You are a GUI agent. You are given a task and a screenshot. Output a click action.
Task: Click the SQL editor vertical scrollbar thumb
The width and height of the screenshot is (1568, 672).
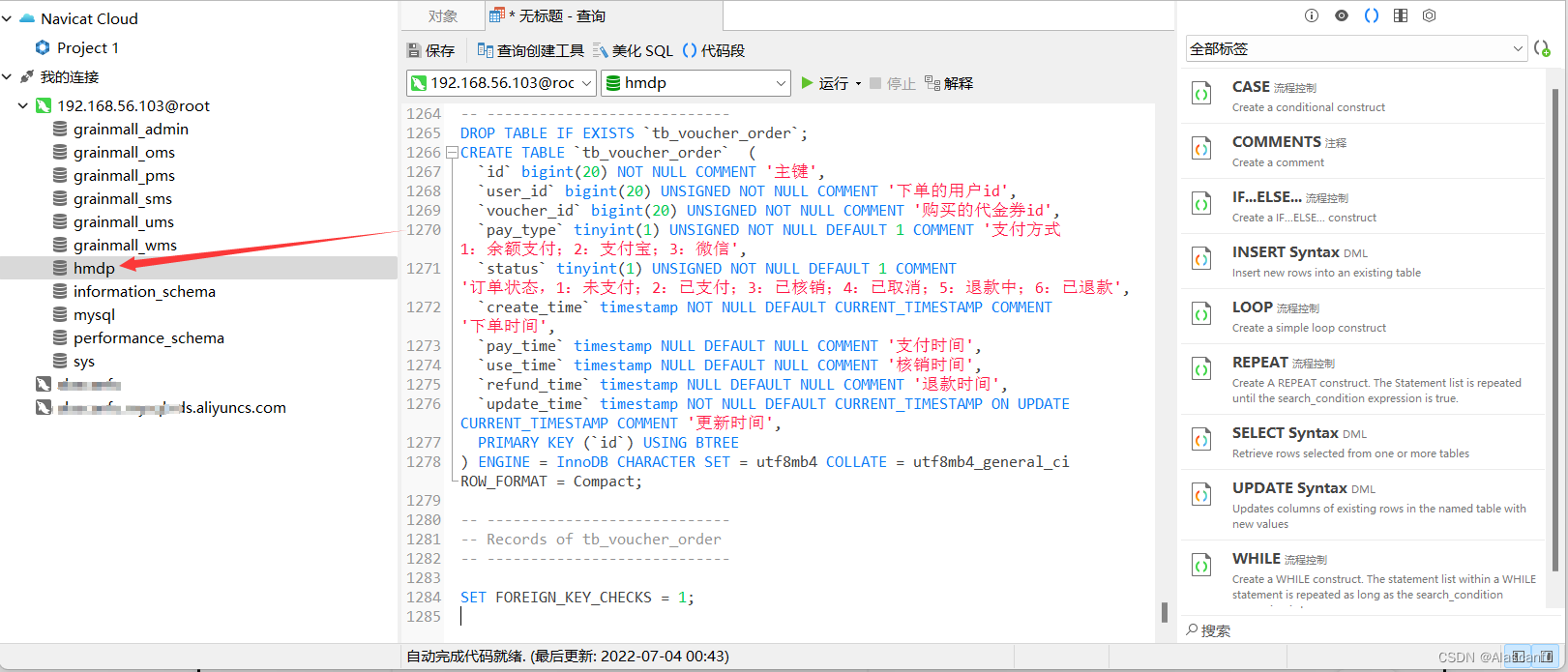pyautogui.click(x=1164, y=612)
